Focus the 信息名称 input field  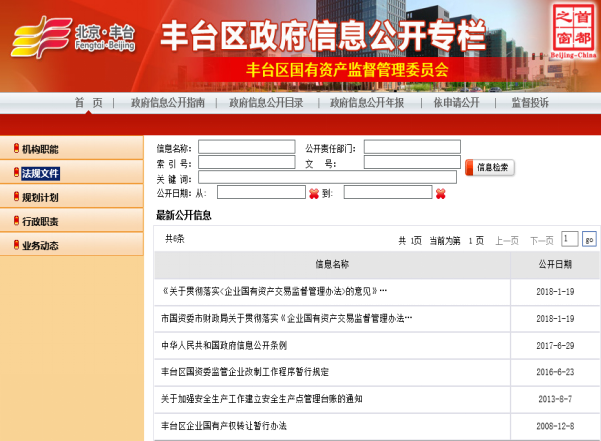coord(246,147)
